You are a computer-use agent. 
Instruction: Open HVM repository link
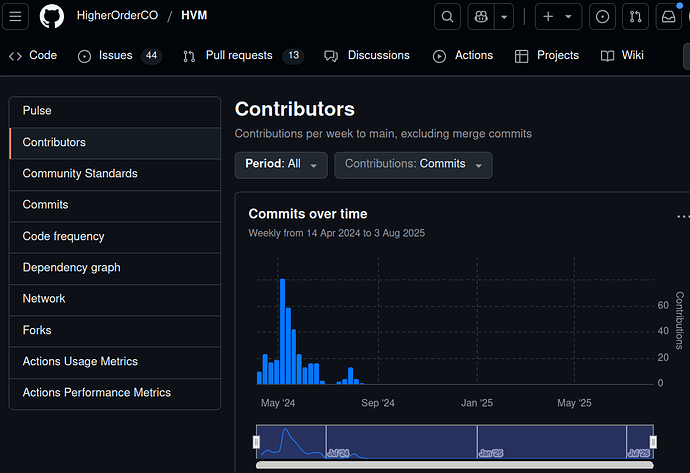(194, 15)
